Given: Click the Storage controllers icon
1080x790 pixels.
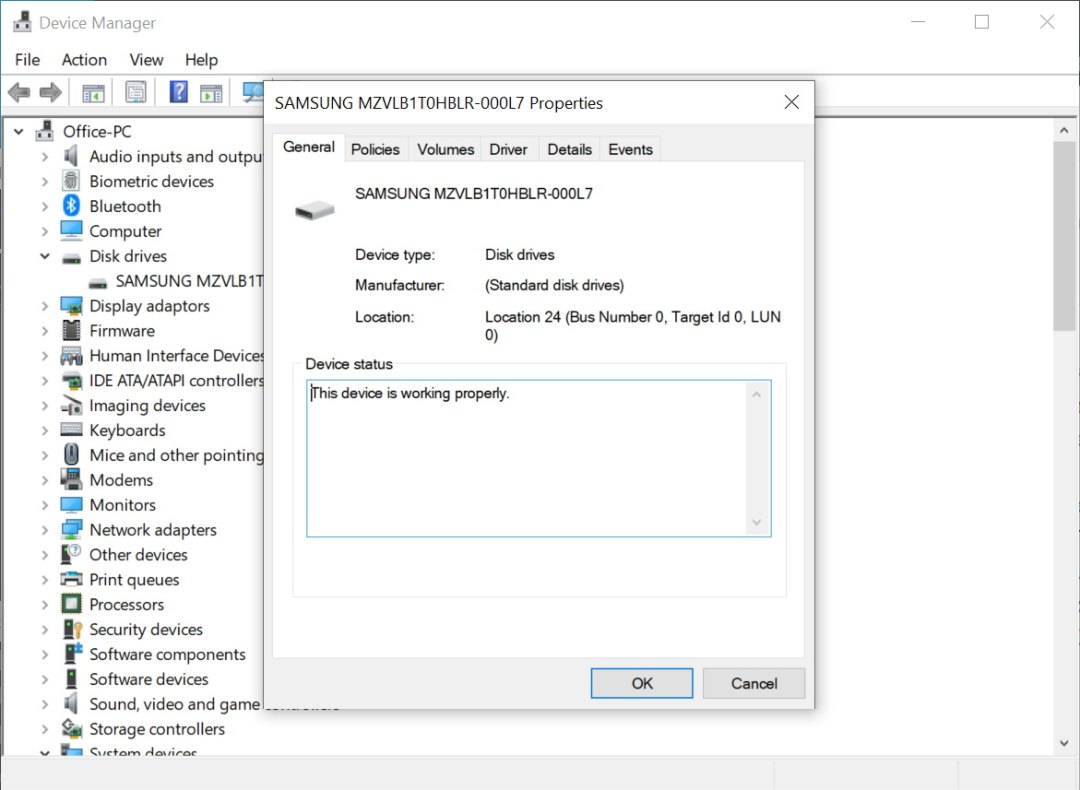Looking at the screenshot, I should (x=72, y=729).
